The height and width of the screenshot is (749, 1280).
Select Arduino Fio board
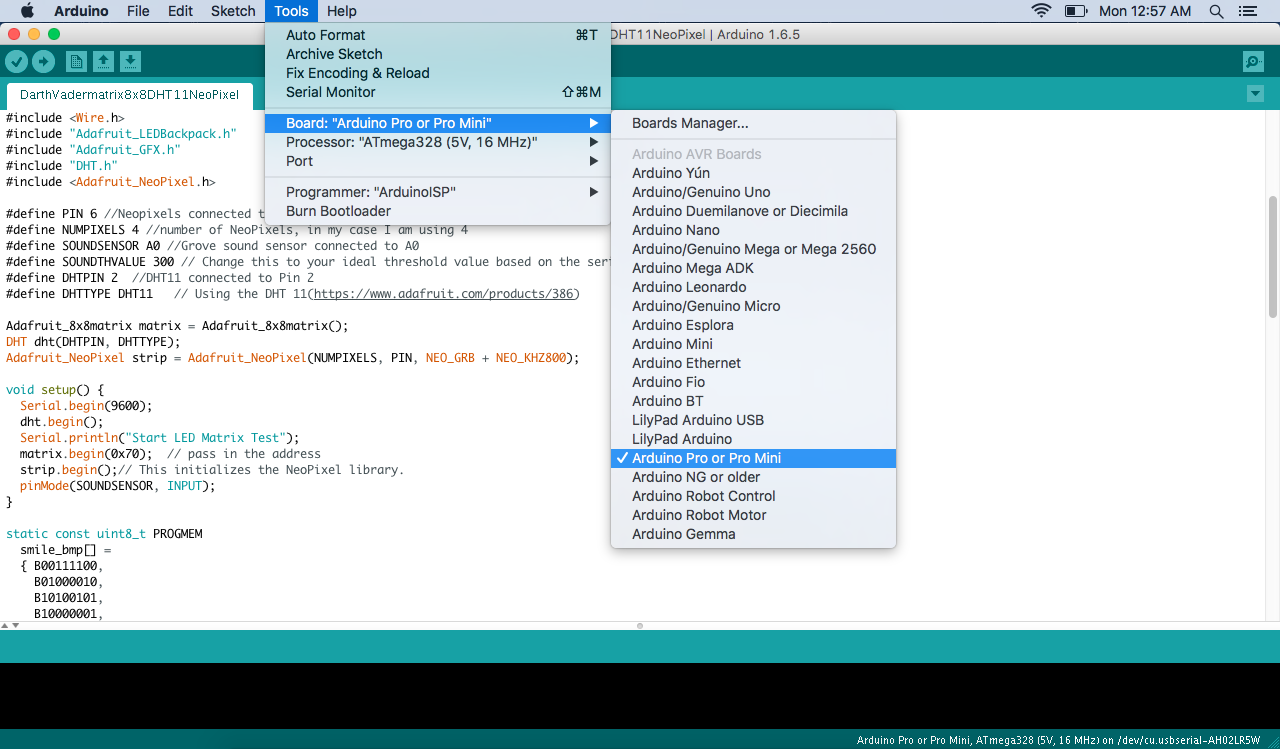point(753,382)
